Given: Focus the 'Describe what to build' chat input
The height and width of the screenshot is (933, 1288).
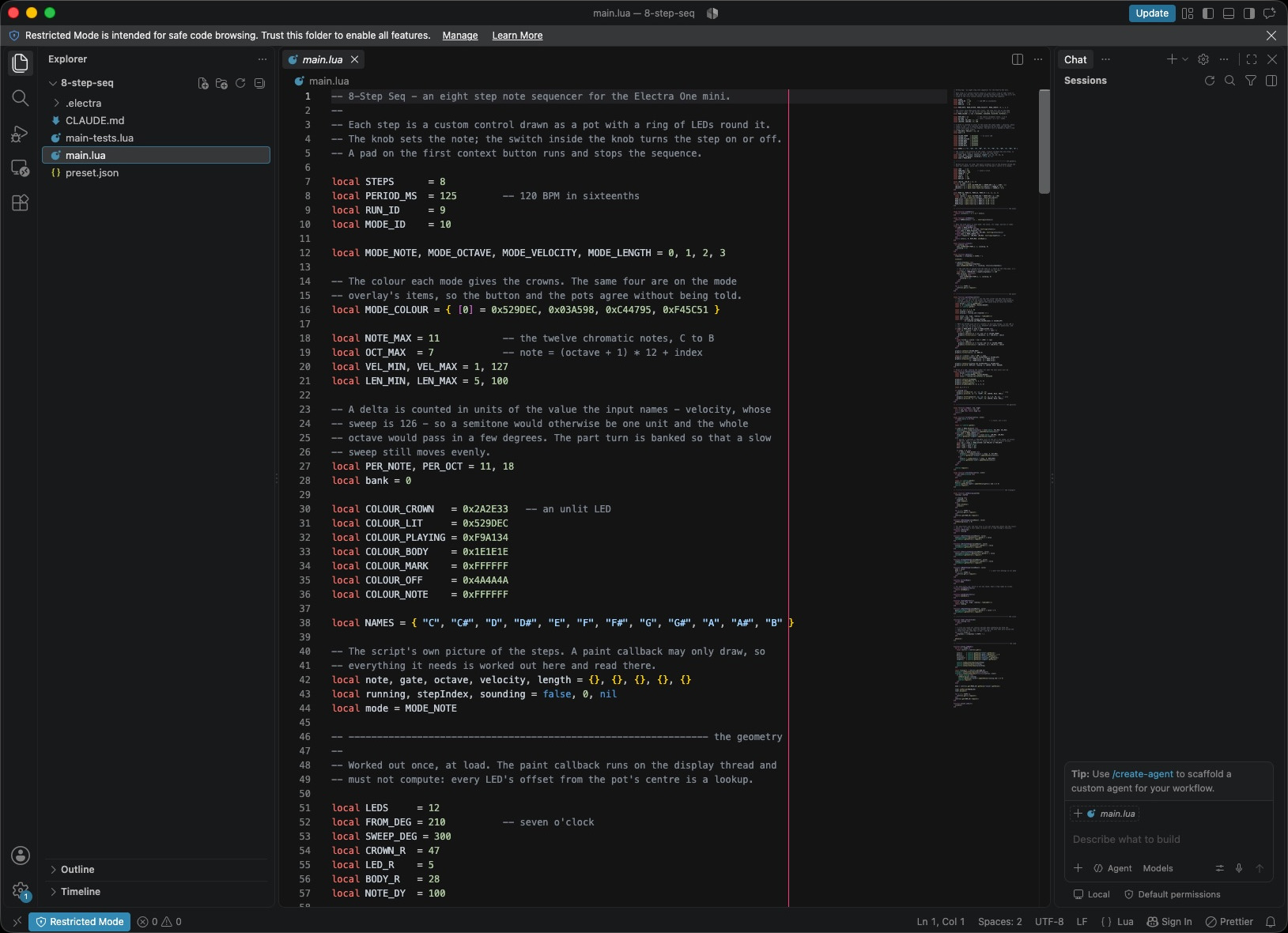Looking at the screenshot, I should click(1169, 840).
